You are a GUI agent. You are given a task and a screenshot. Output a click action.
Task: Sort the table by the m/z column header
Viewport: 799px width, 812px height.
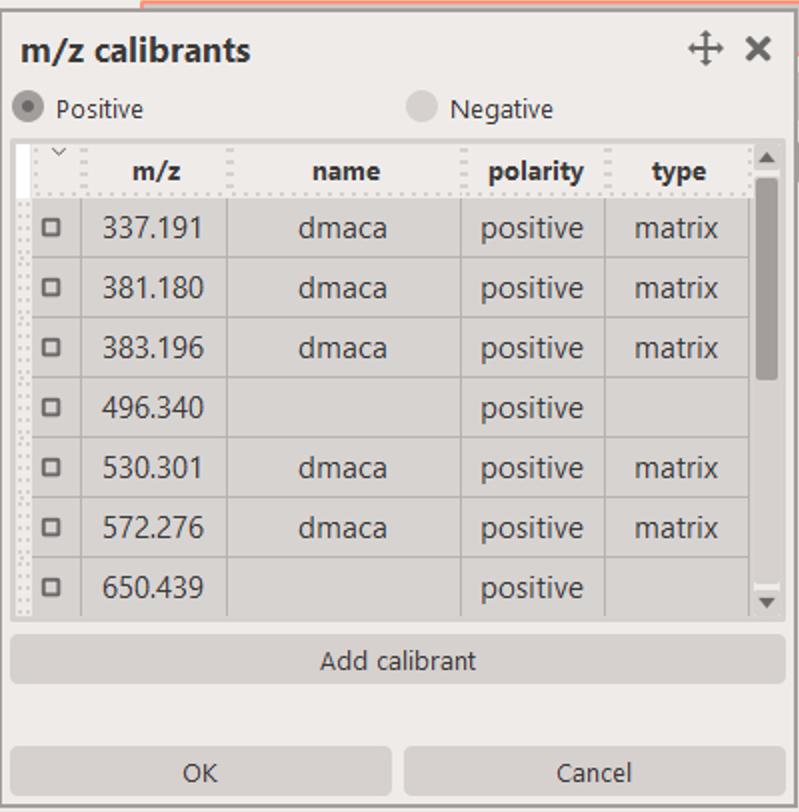click(x=153, y=170)
